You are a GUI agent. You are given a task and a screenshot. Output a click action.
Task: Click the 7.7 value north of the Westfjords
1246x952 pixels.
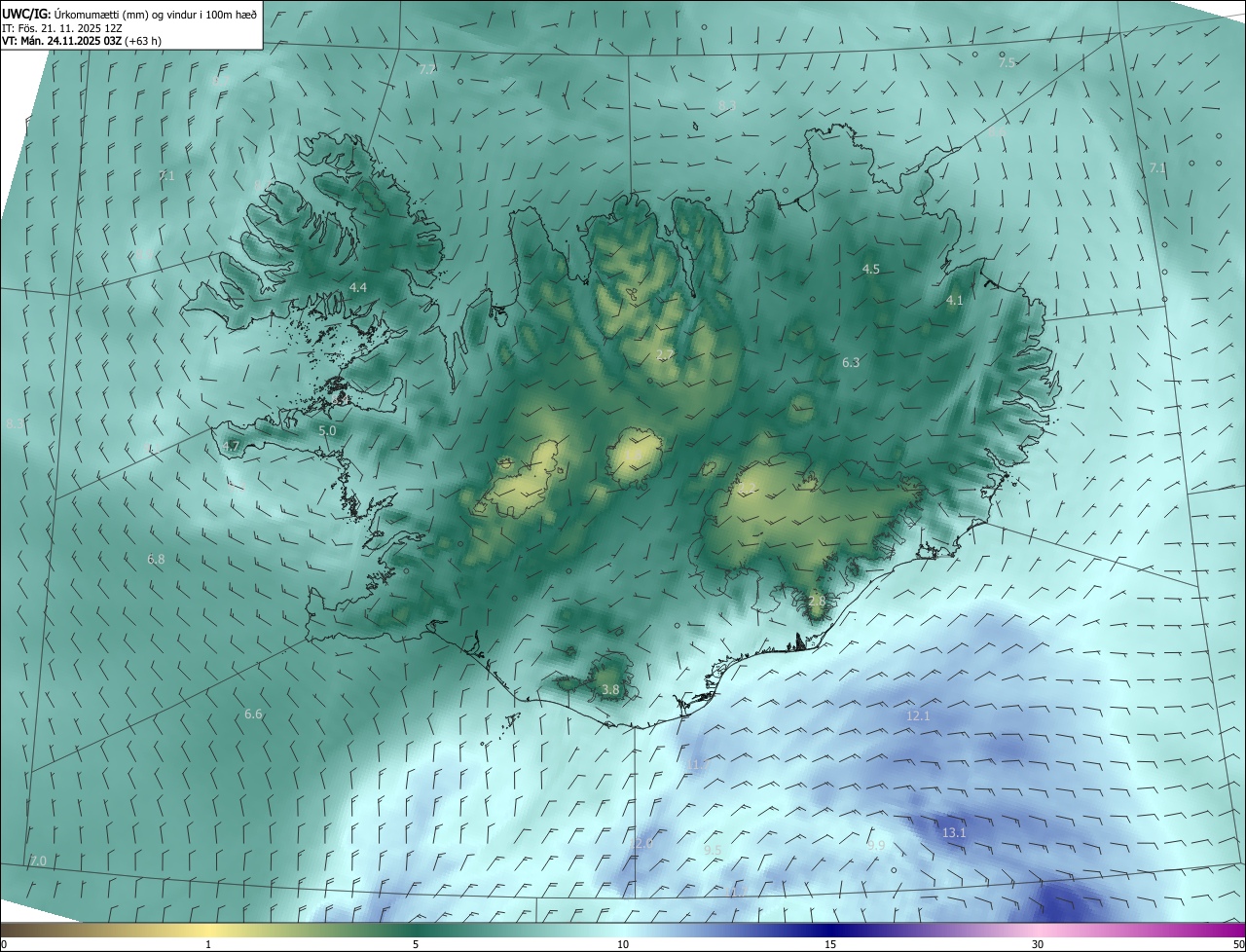(x=427, y=69)
